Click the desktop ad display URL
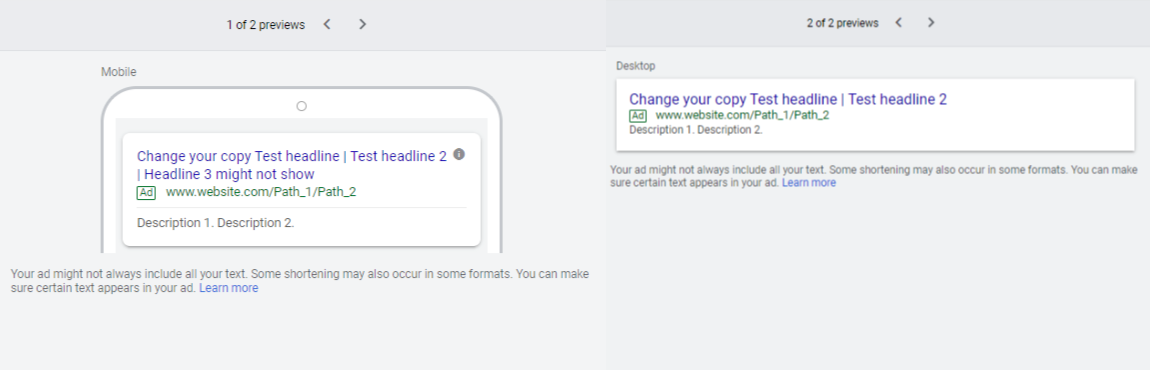This screenshot has width=1150, height=370. [742, 115]
